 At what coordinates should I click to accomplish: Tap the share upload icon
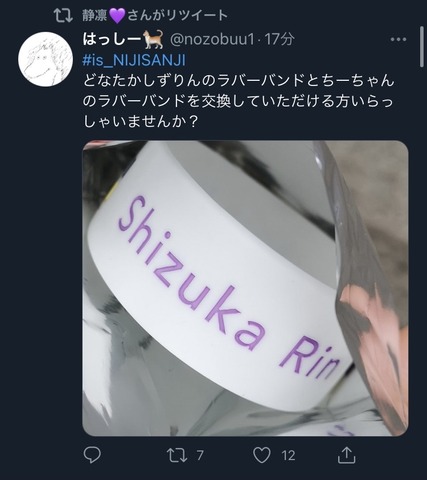[347, 455]
